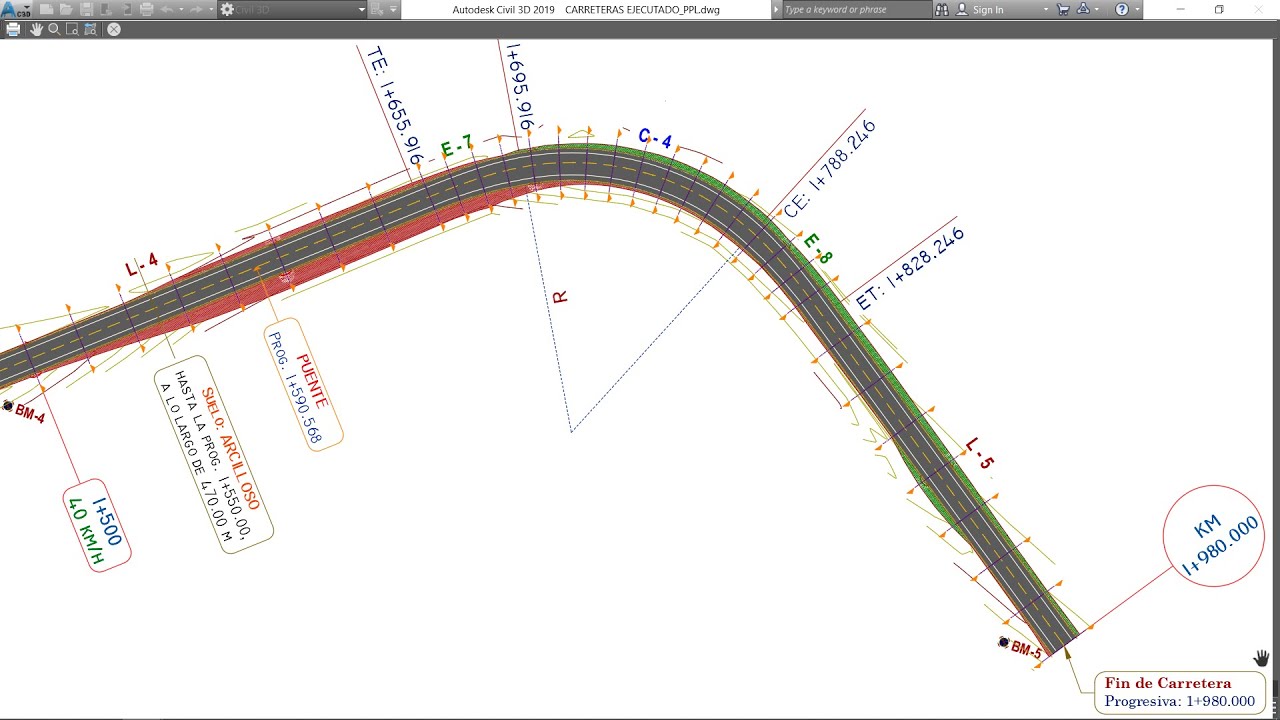Open the Sign In dropdown arrow

(1046, 9)
